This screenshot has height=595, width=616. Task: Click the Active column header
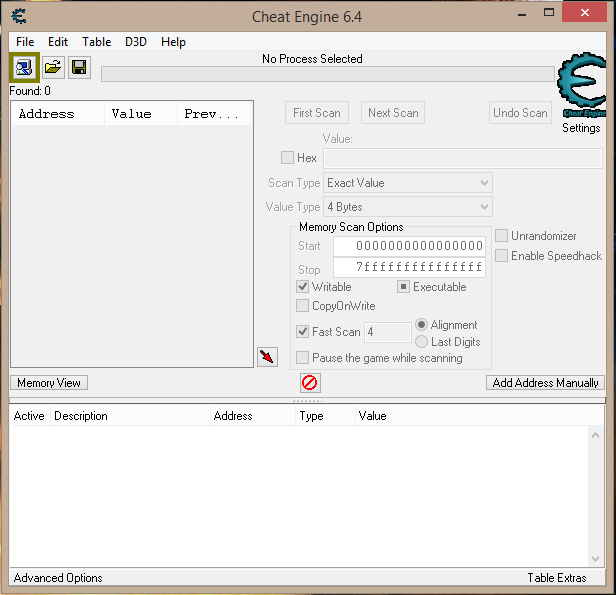[x=29, y=416]
